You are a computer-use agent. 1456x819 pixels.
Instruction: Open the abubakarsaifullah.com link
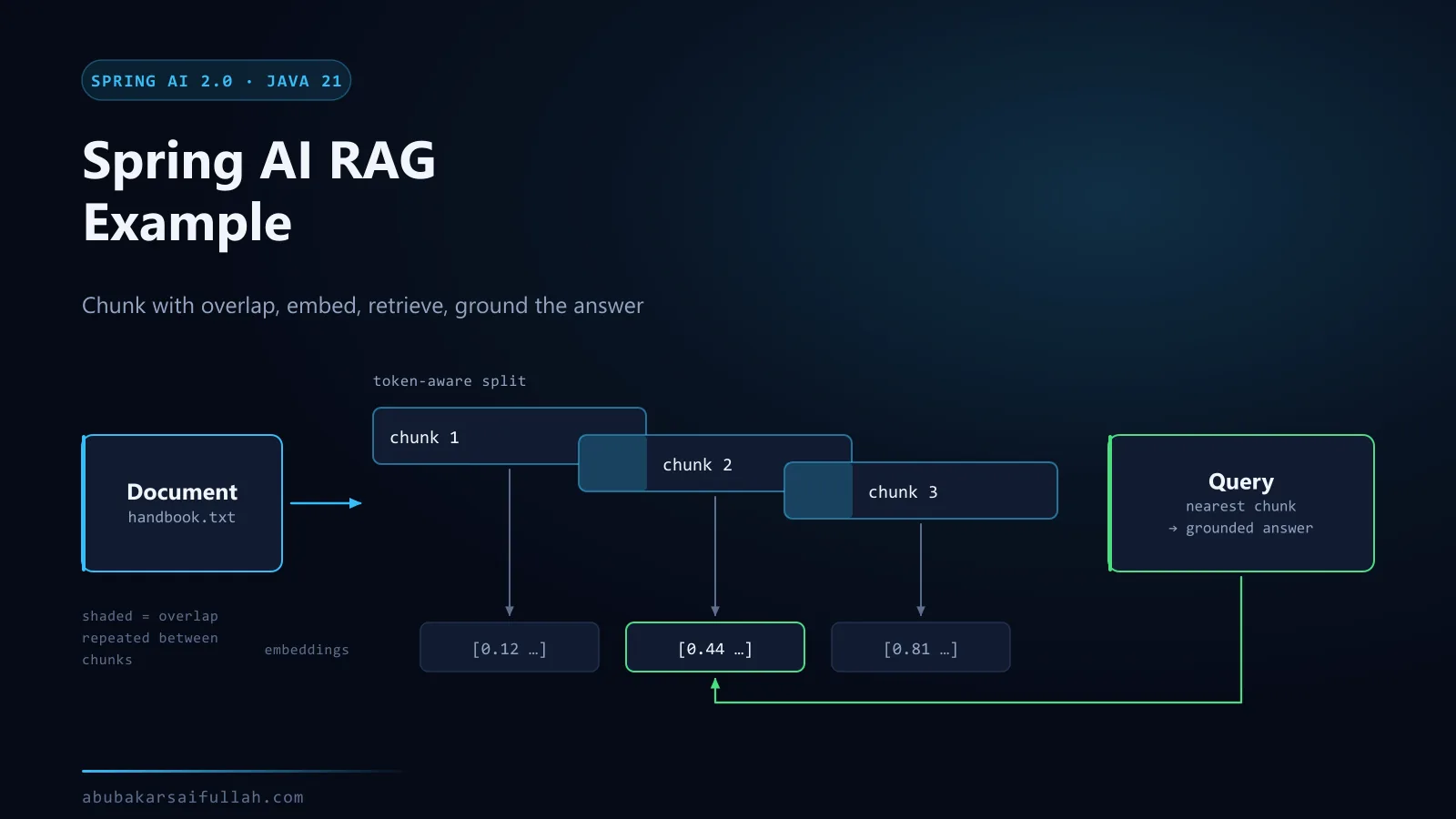[x=193, y=796]
